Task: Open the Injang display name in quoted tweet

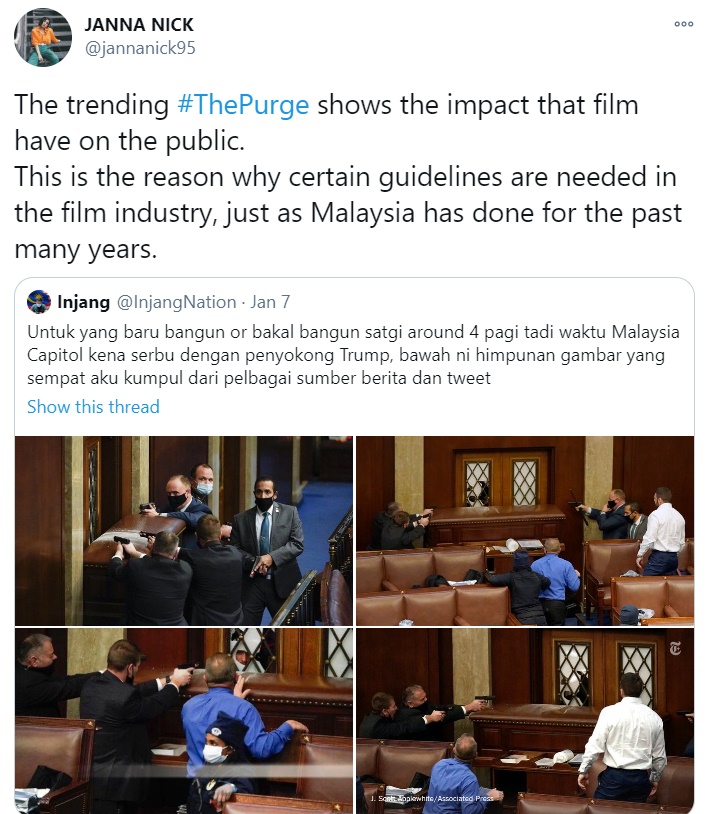Action: point(84,302)
